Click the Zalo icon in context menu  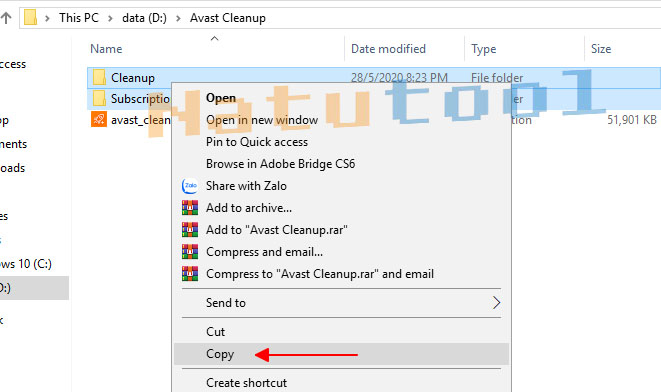tap(190, 185)
